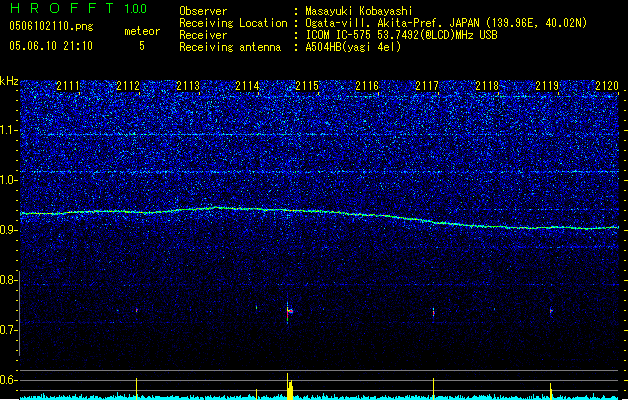Click the meteor echo near 2119
Viewport: 629px width, 400px height.
(551, 311)
